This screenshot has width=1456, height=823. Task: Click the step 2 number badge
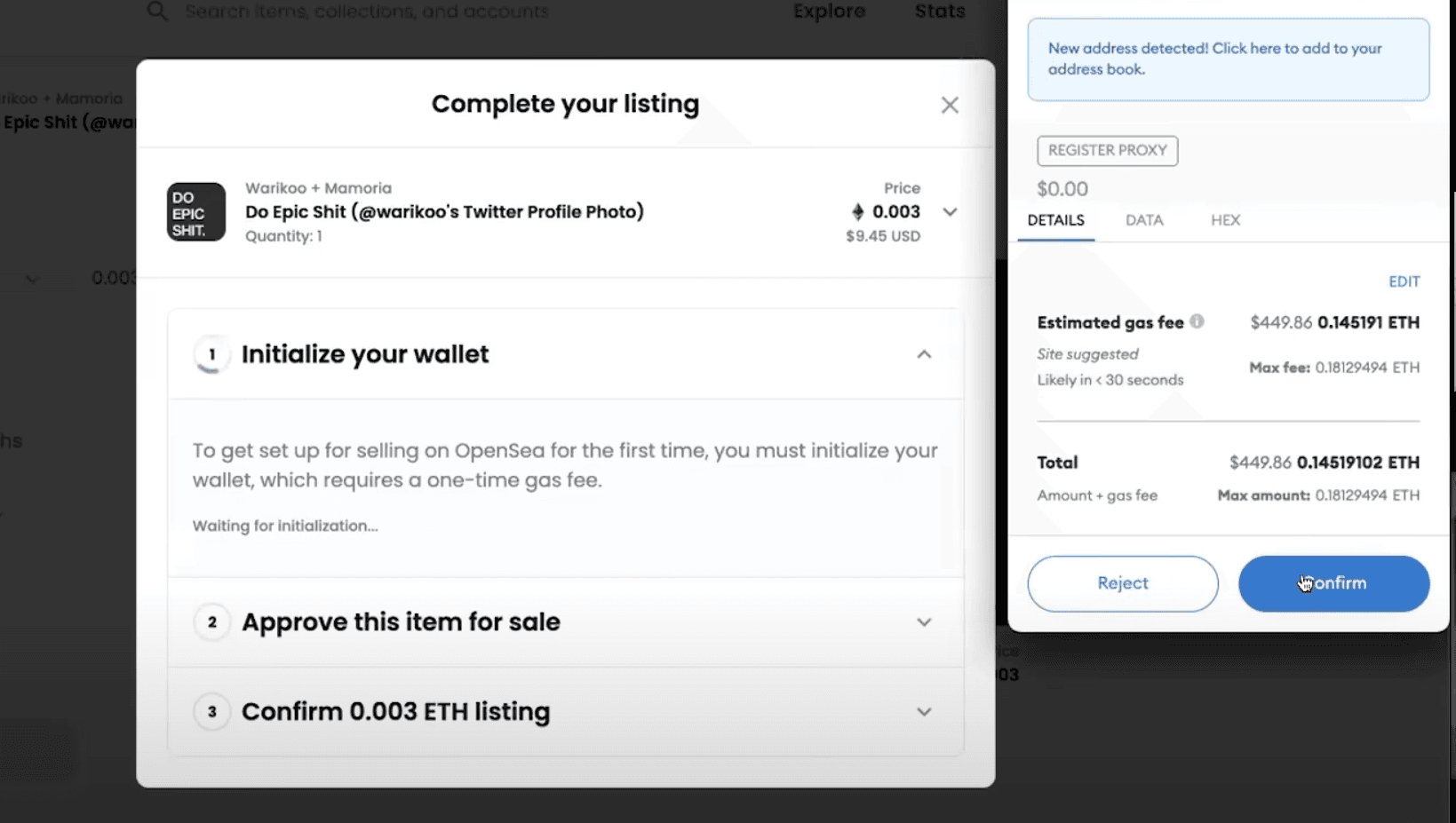coord(211,622)
